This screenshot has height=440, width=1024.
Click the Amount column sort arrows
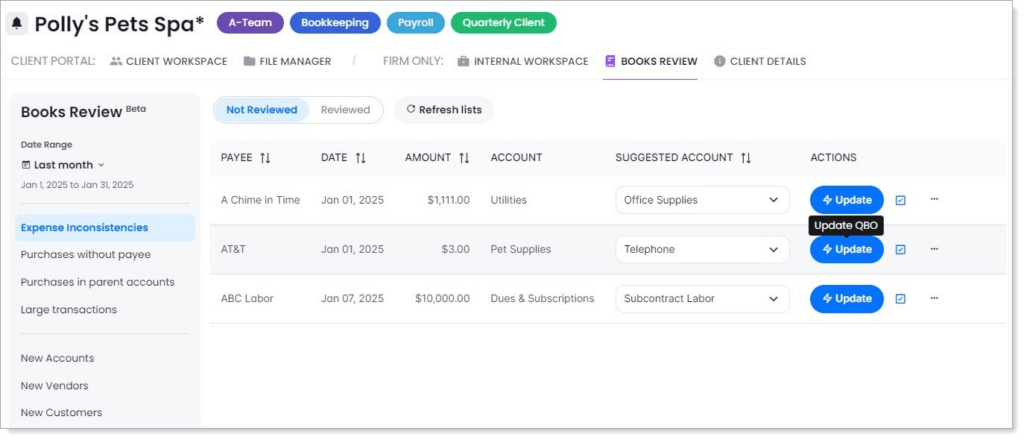(464, 158)
